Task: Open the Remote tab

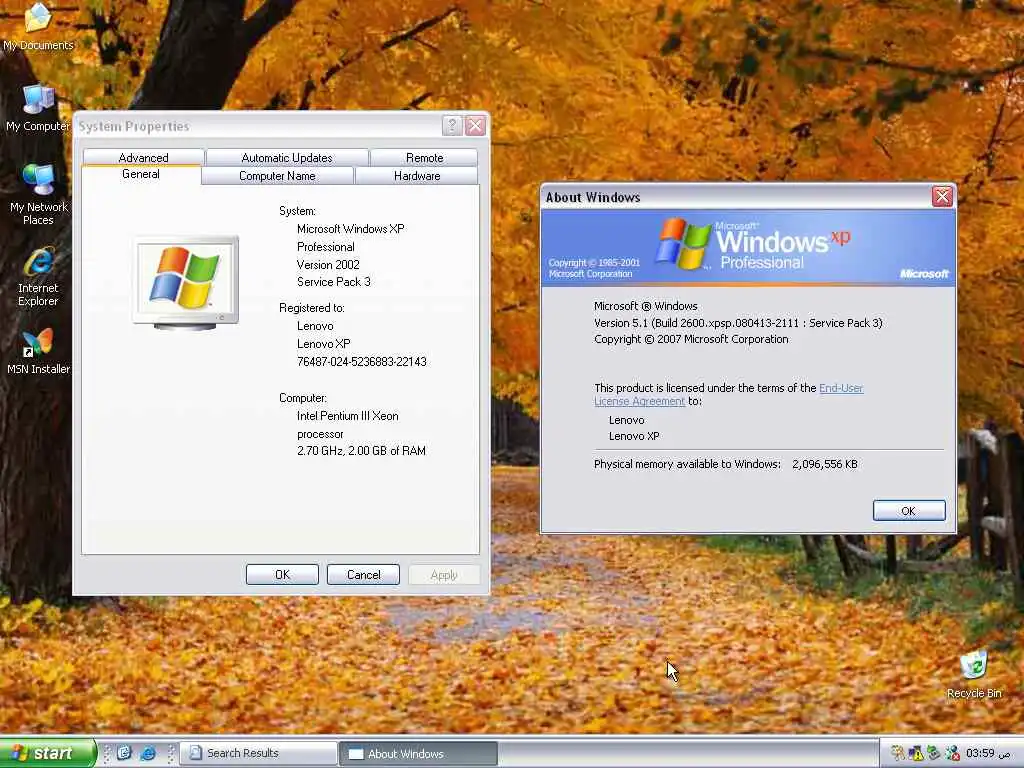Action: tap(424, 157)
